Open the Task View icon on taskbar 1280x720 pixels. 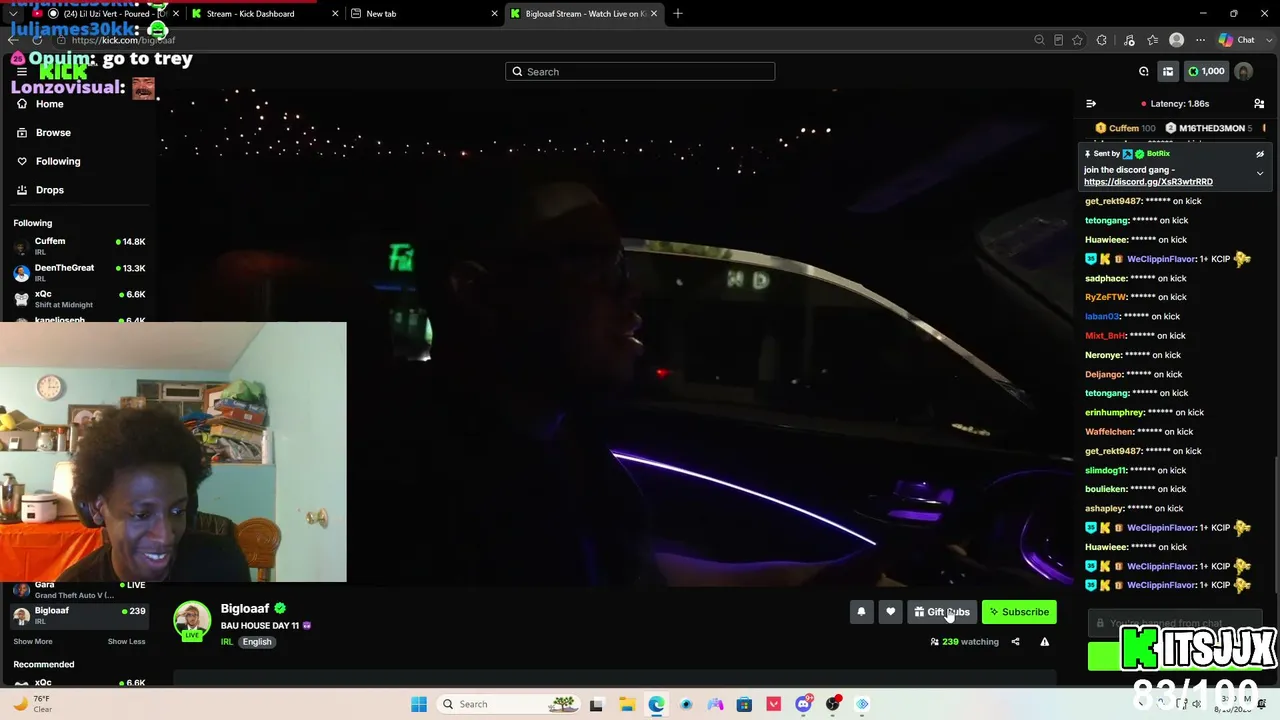(x=596, y=704)
